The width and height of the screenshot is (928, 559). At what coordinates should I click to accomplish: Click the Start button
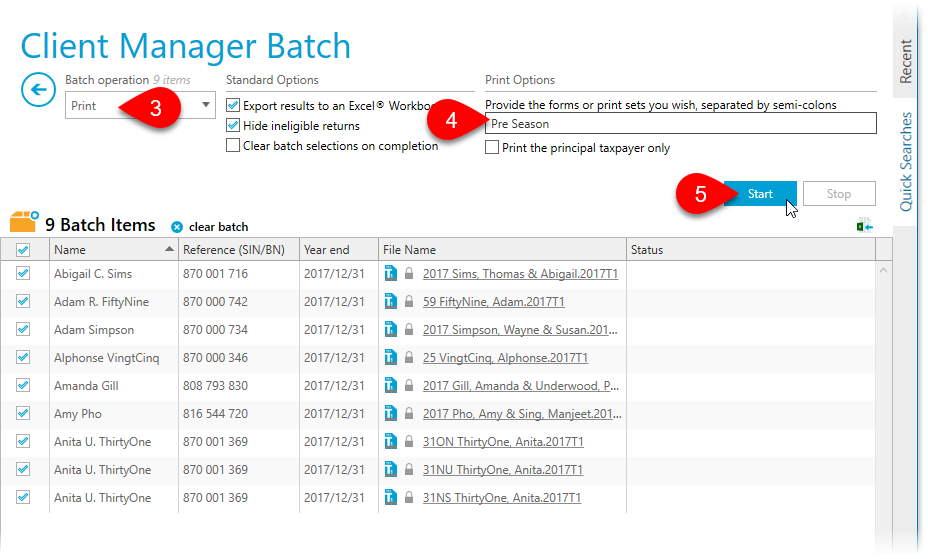(x=760, y=194)
